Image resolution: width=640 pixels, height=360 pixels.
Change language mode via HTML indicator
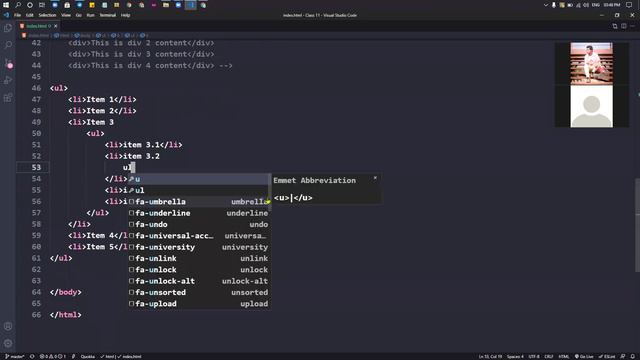(x=564, y=356)
